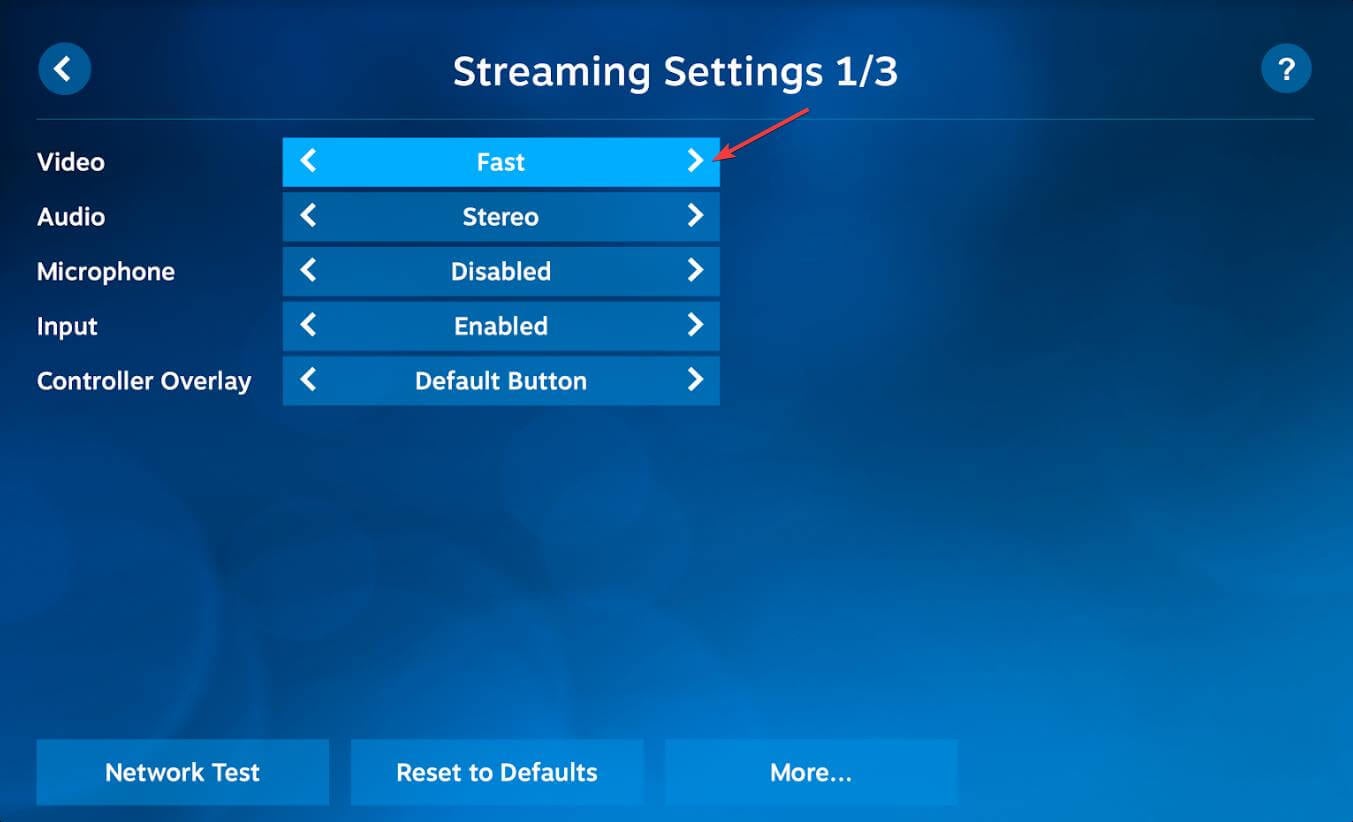Open the More... settings page
The height and width of the screenshot is (822, 1353).
click(x=811, y=772)
